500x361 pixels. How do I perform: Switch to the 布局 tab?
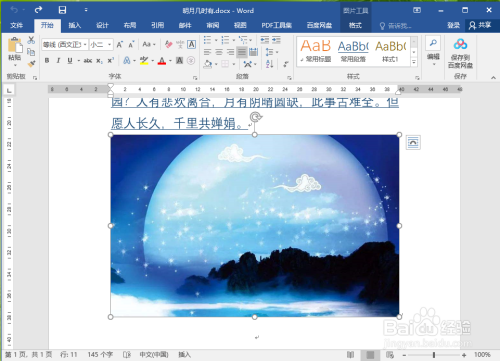click(x=130, y=25)
